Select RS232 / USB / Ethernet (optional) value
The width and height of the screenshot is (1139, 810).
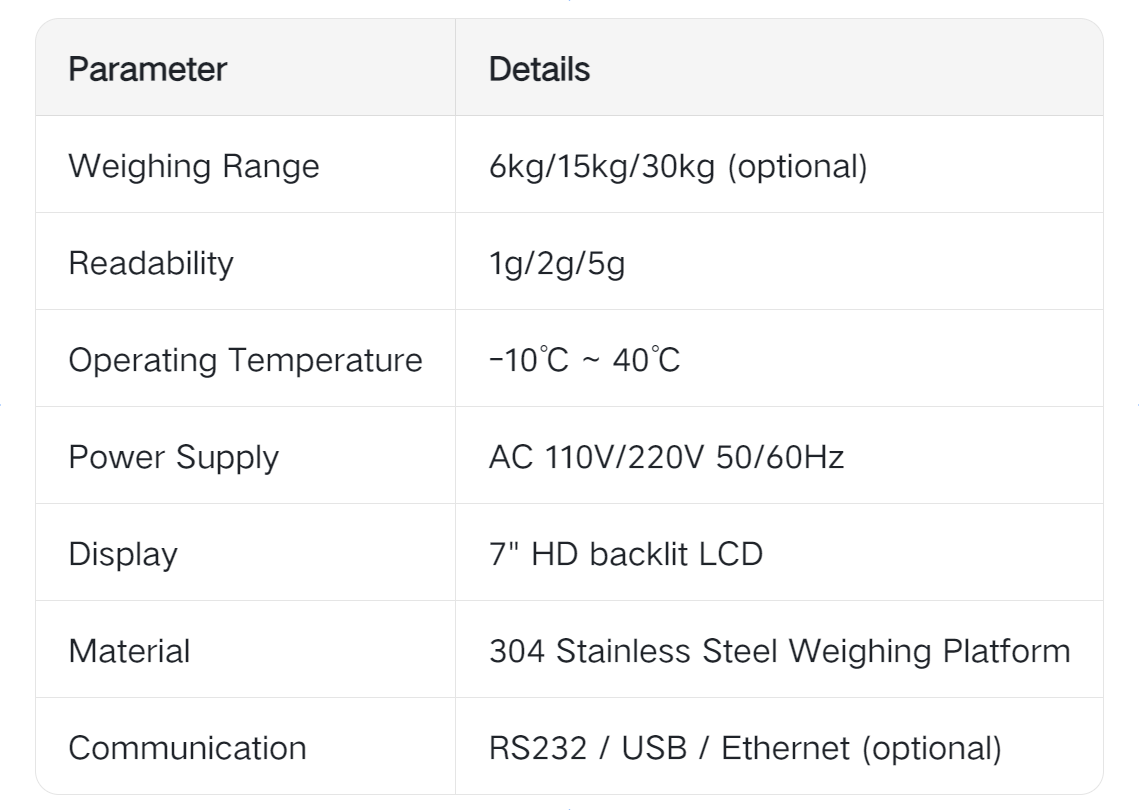coord(745,748)
